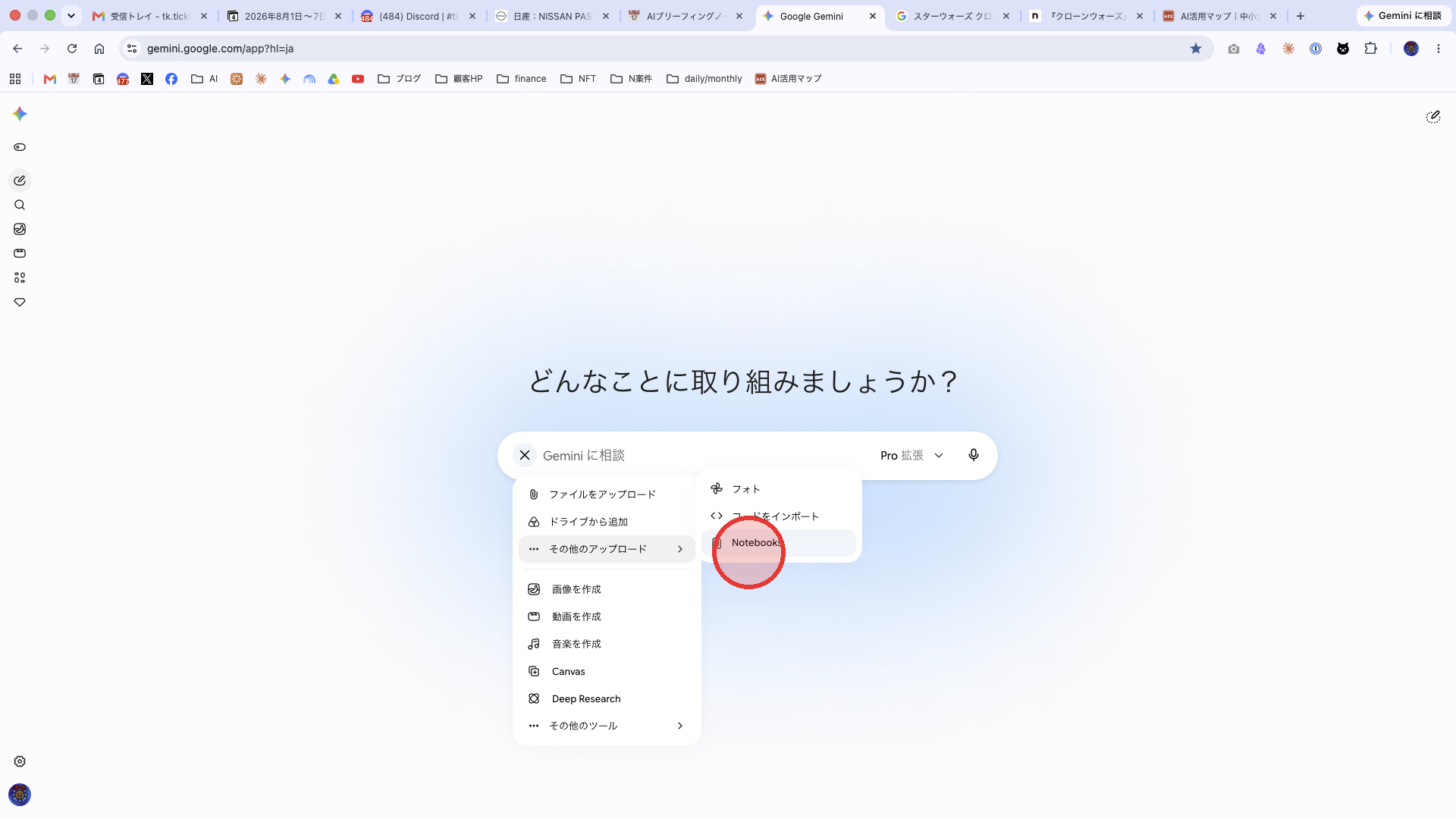Open the Facebook bookmark icon
The image size is (1456, 819).
(x=171, y=79)
